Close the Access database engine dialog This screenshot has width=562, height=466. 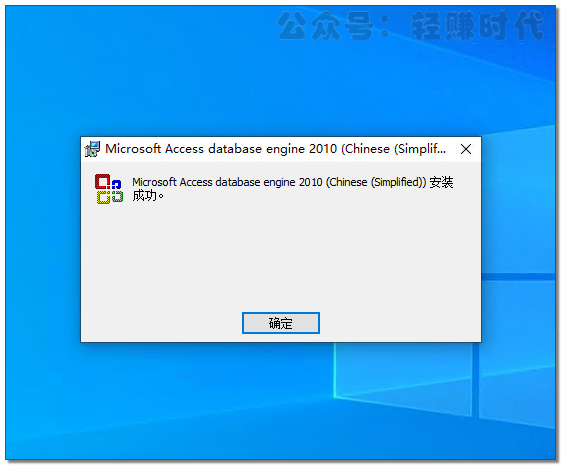tap(466, 149)
